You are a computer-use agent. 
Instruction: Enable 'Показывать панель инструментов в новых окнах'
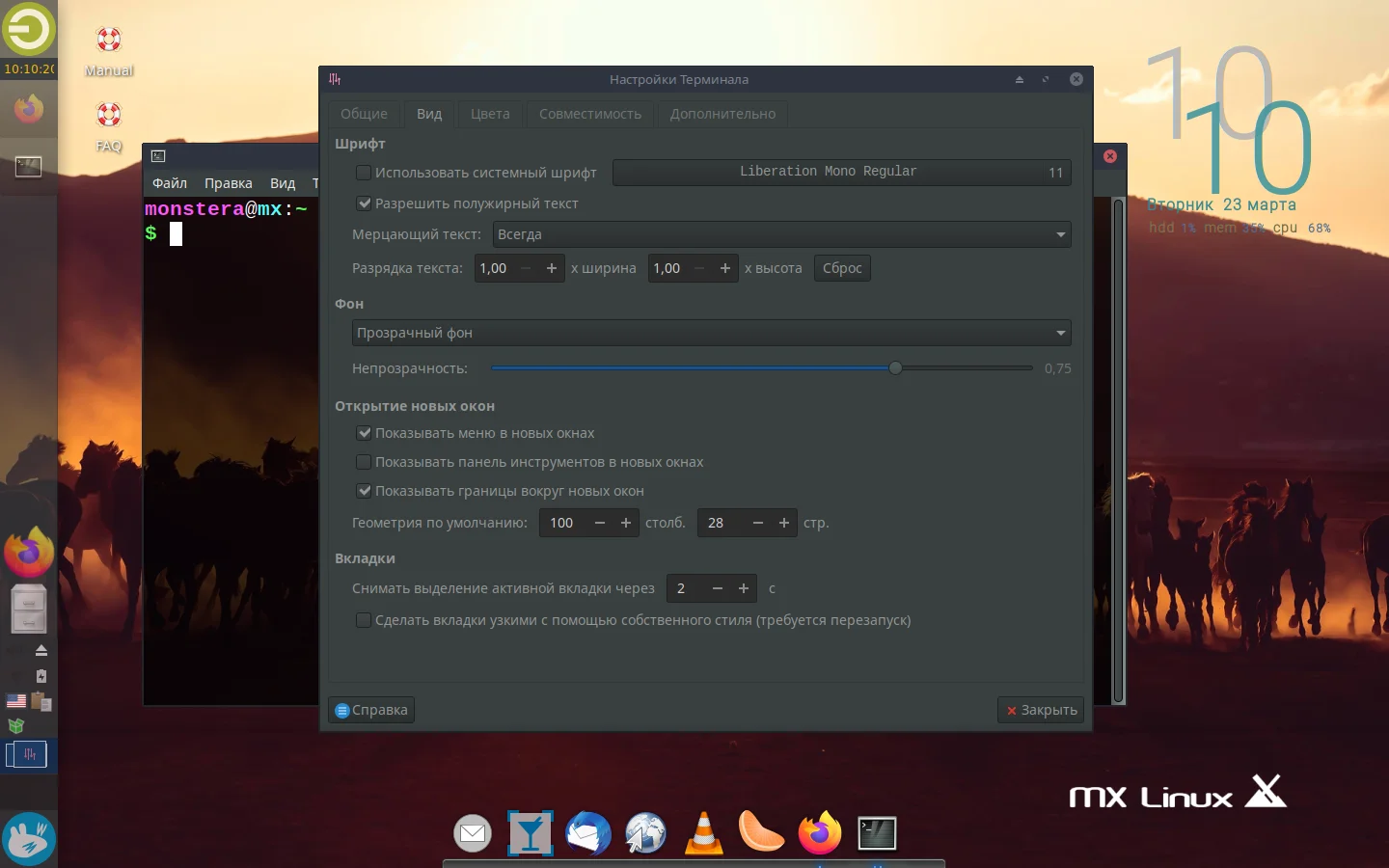coord(364,463)
